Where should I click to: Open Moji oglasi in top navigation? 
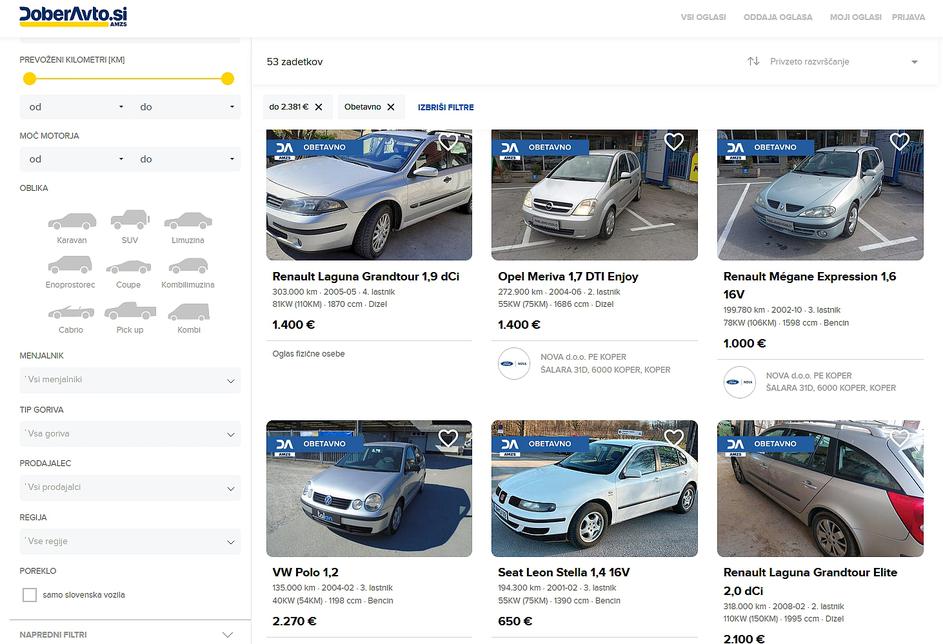(x=856, y=17)
